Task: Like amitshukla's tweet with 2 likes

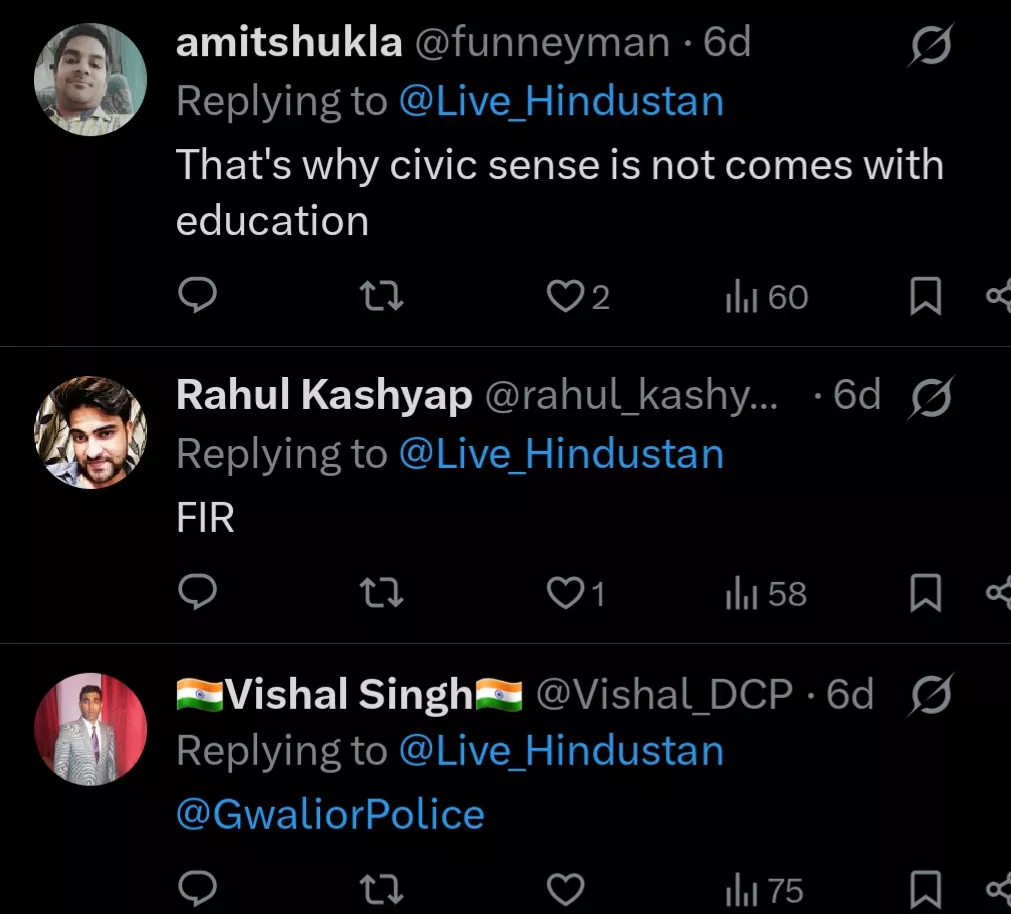Action: pyautogui.click(x=565, y=297)
